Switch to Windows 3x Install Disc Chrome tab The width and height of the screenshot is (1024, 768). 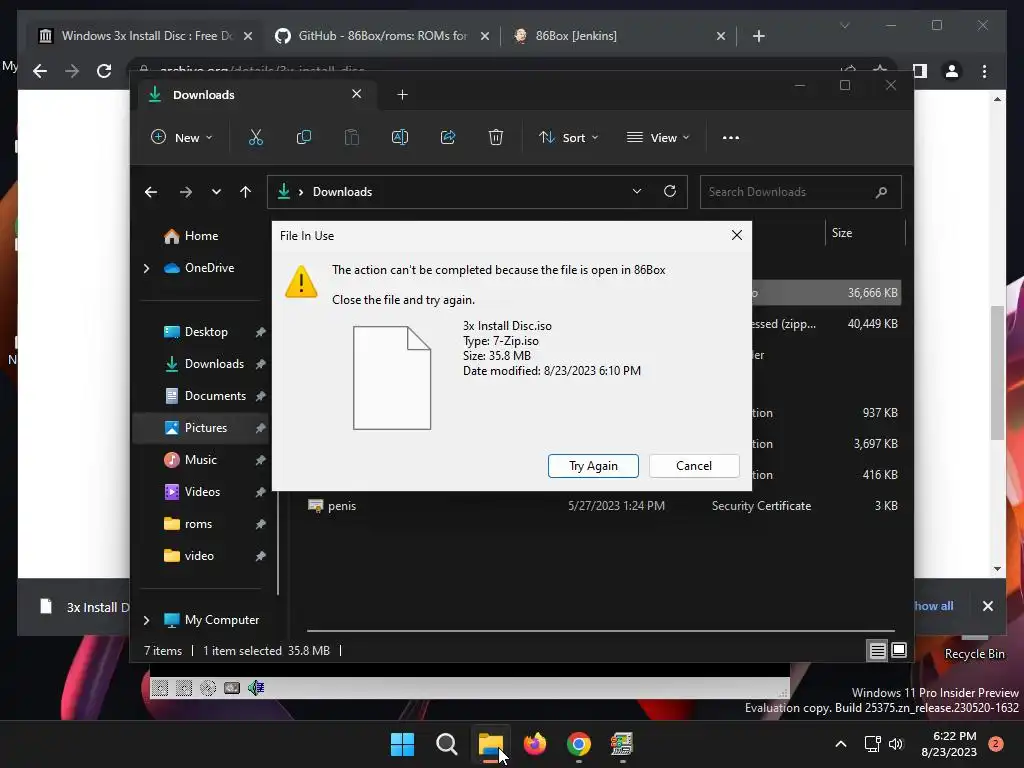146,36
